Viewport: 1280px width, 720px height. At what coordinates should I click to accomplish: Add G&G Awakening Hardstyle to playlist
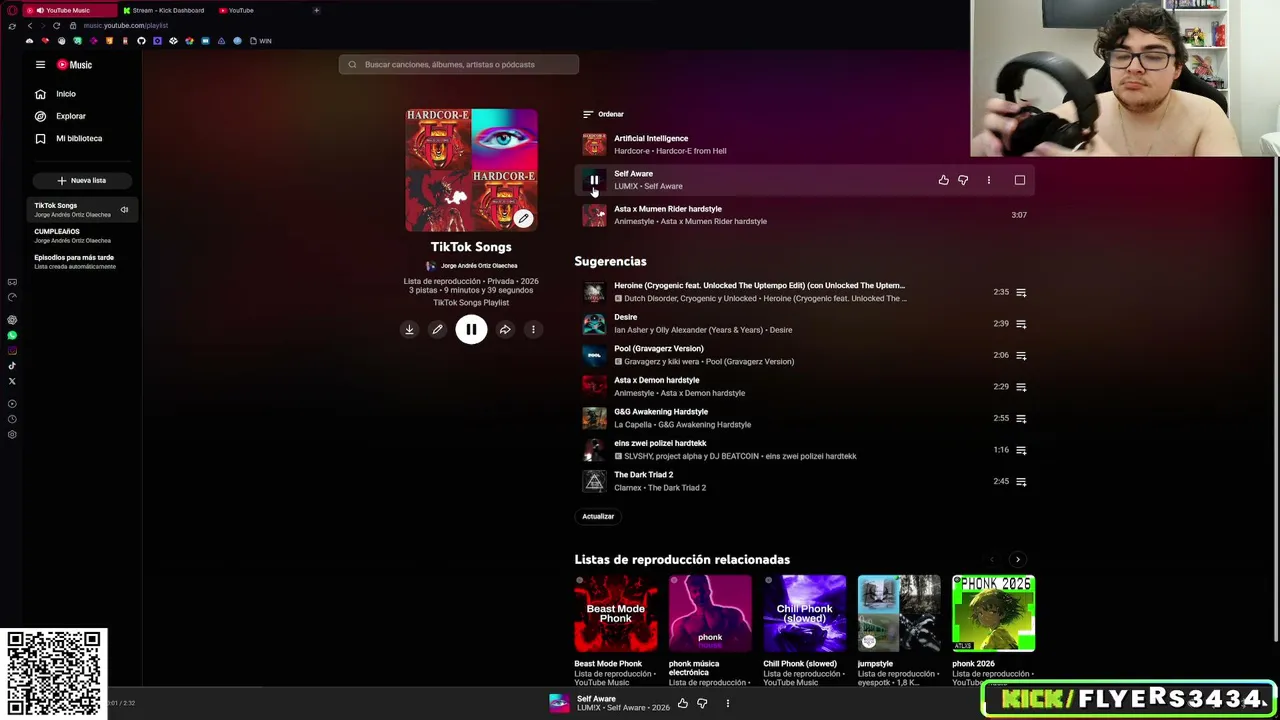pos(1021,419)
